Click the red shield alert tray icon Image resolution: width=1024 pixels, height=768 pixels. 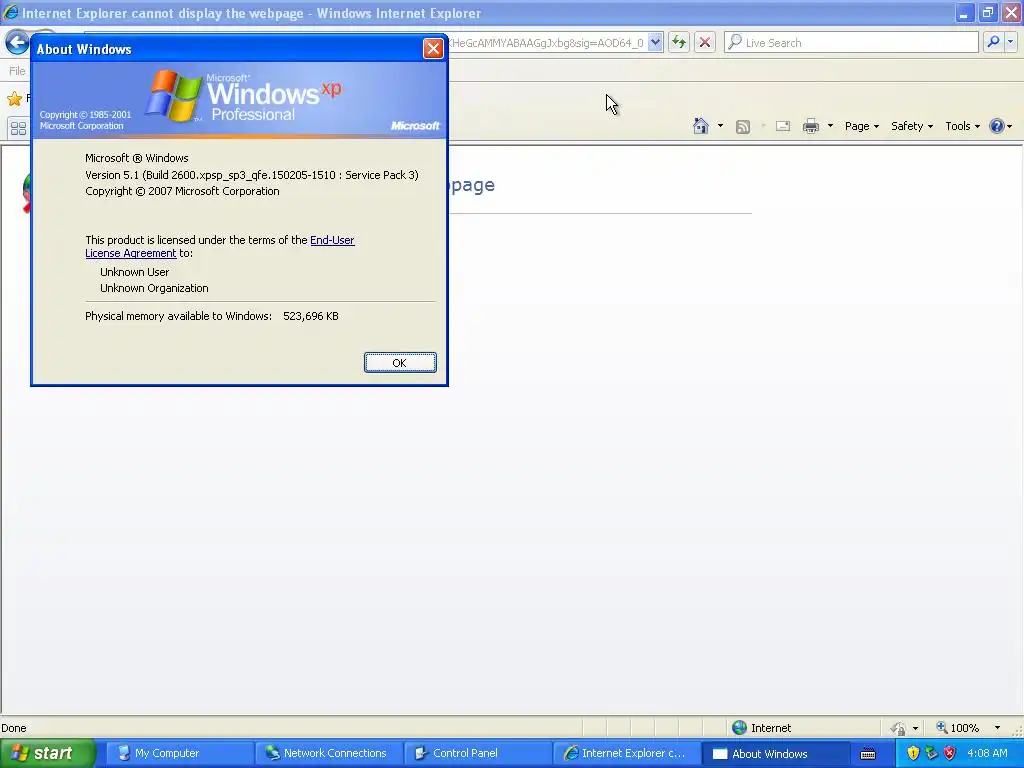point(950,754)
